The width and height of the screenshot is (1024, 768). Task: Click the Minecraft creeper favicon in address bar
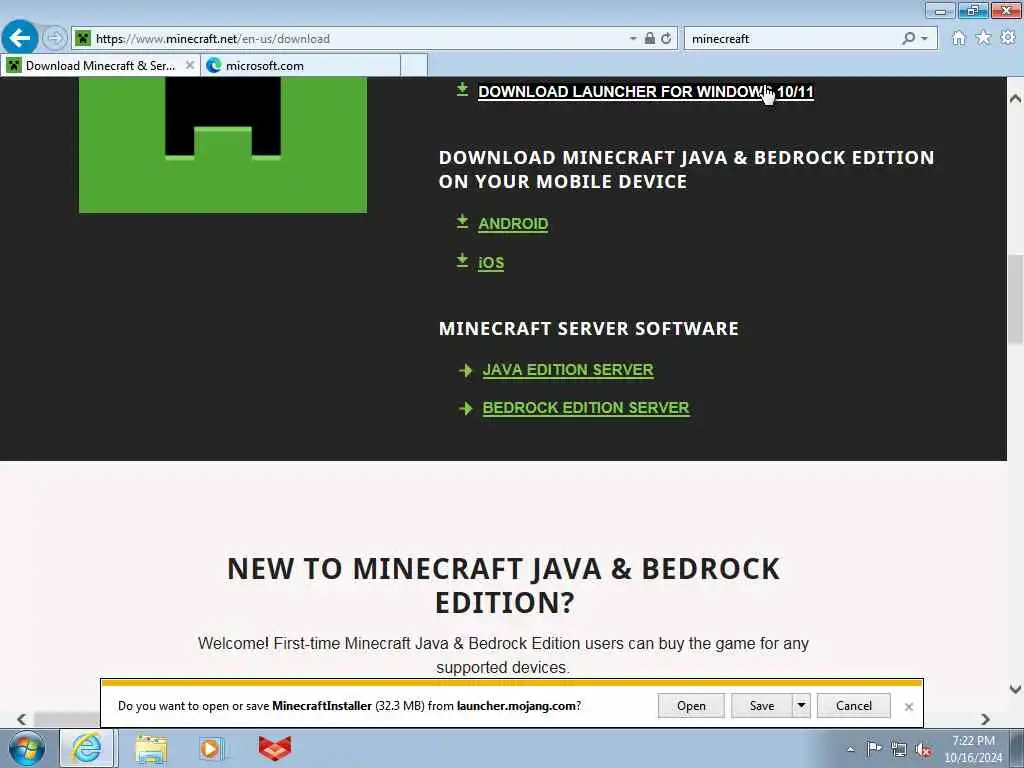83,39
